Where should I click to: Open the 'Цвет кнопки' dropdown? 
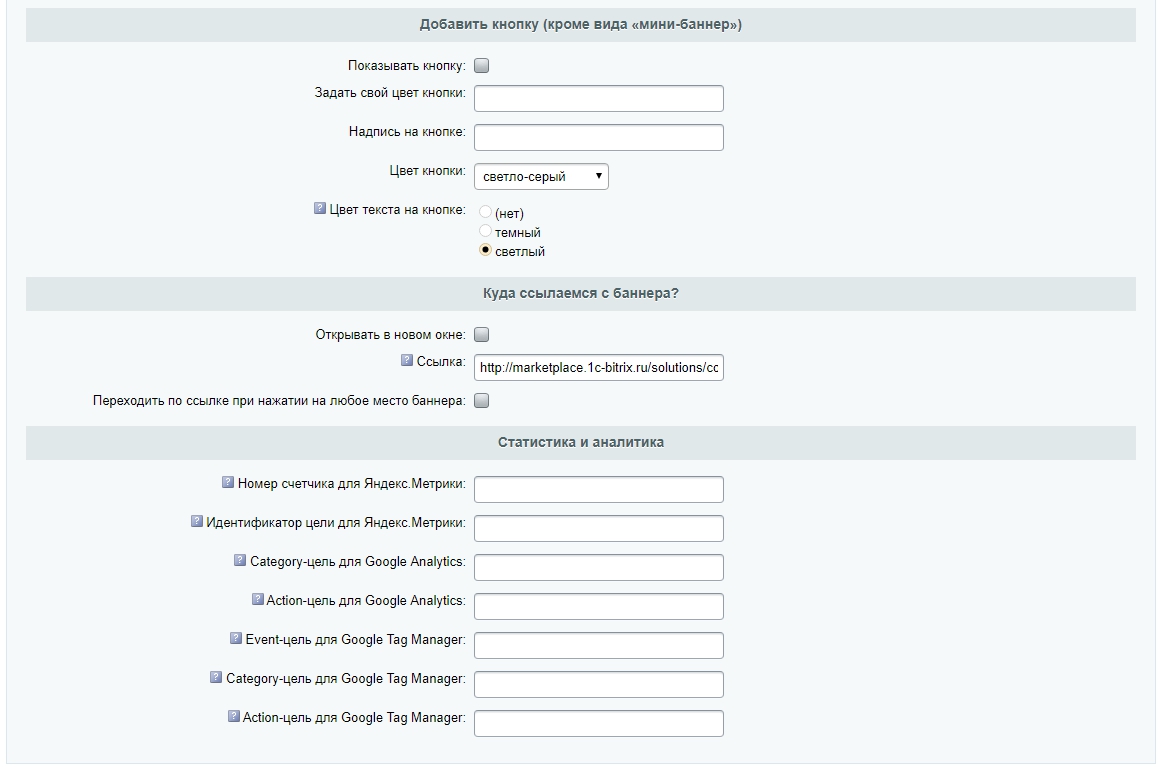[541, 177]
